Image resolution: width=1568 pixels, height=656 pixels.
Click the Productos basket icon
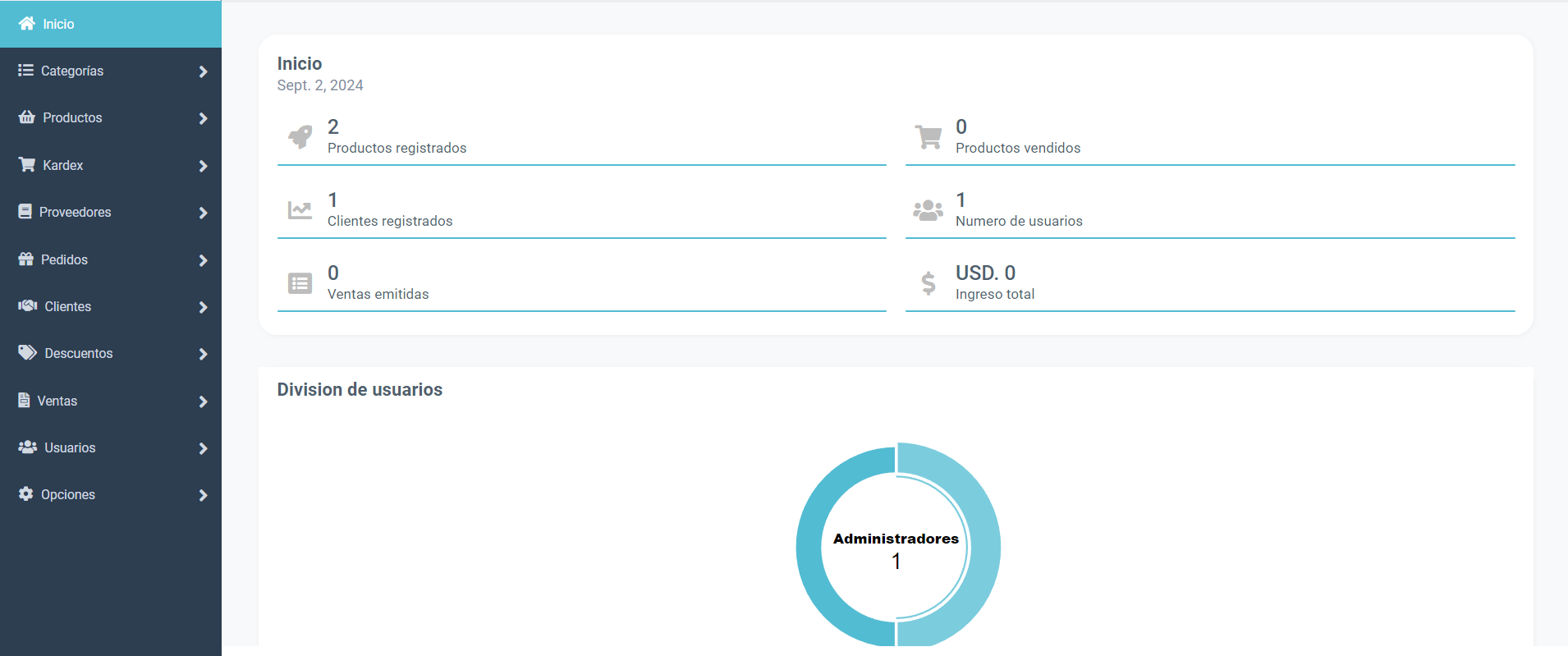(27, 117)
